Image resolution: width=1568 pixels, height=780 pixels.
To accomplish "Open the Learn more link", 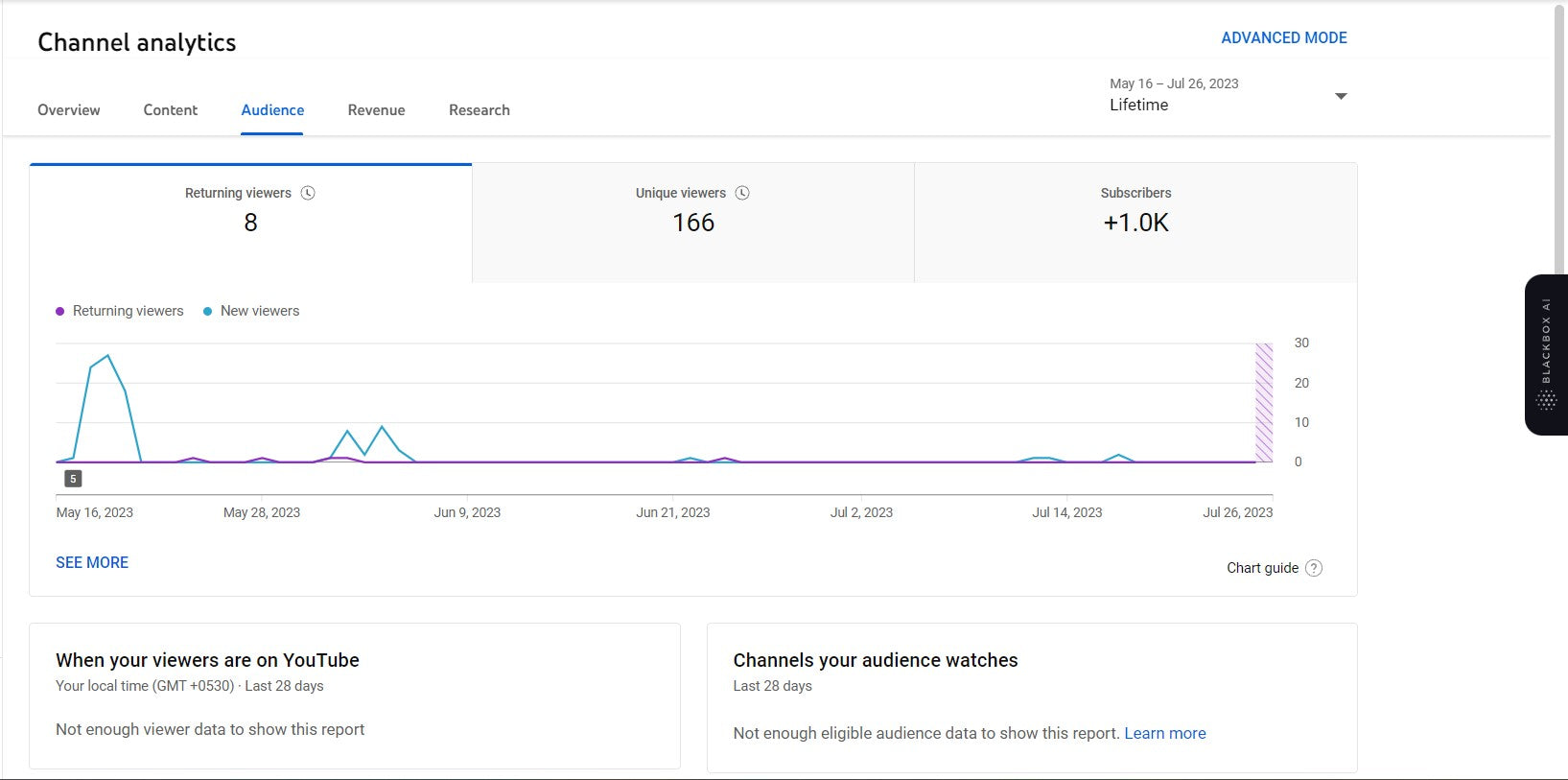I will tap(1164, 734).
